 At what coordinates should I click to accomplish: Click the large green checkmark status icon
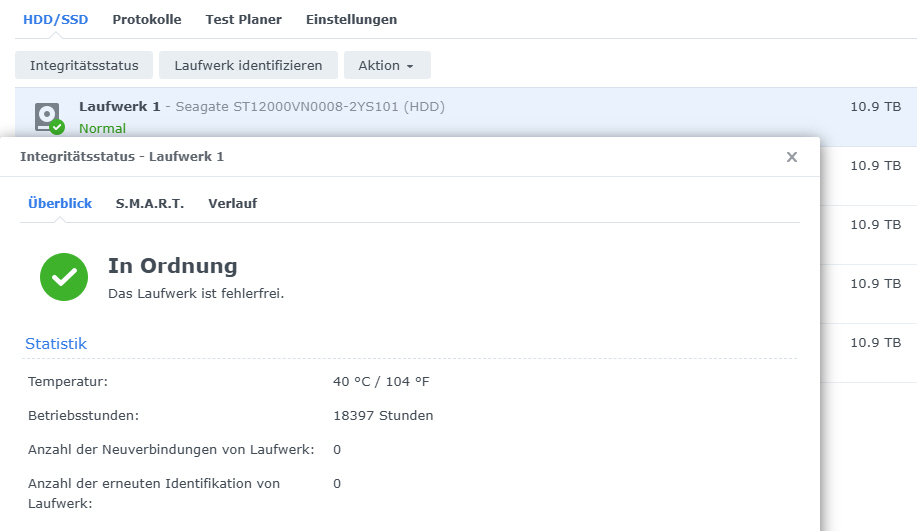coord(64,276)
